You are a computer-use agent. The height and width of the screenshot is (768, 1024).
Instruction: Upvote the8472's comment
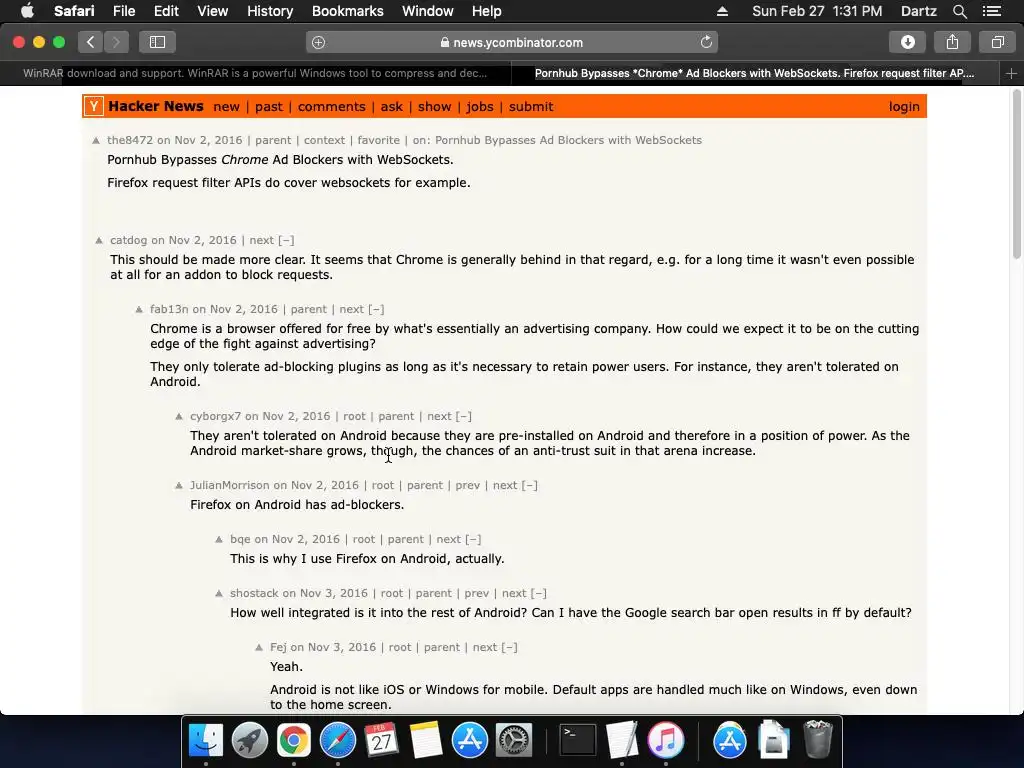96,140
